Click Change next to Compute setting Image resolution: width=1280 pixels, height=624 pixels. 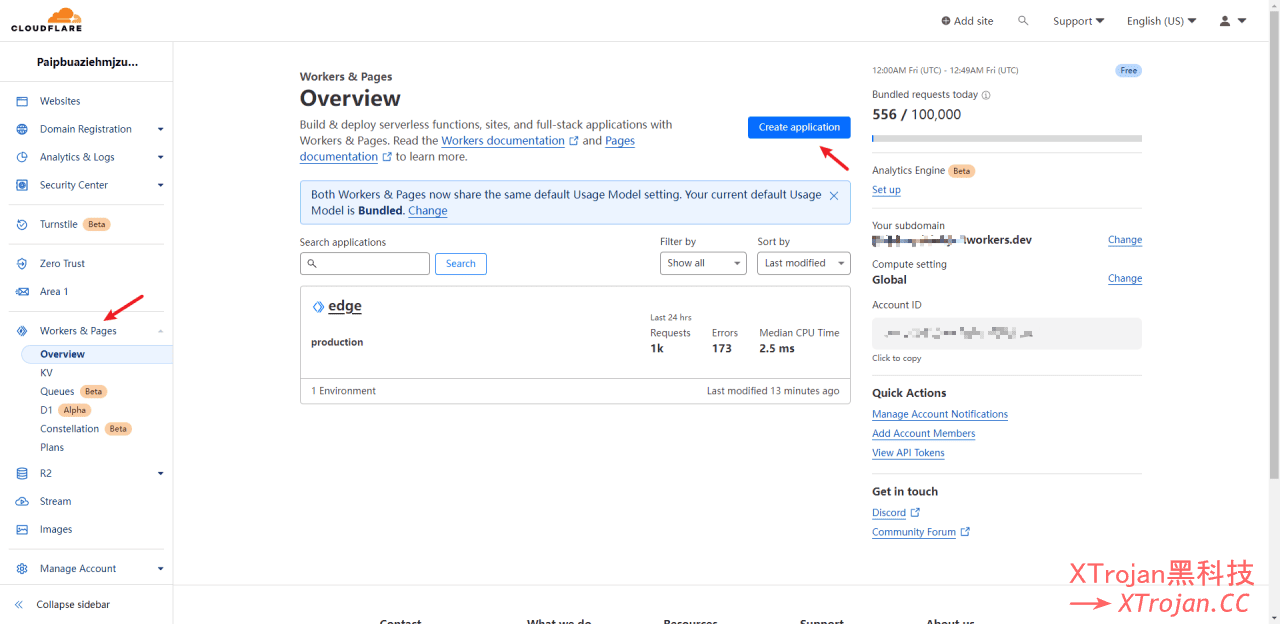click(x=1125, y=279)
